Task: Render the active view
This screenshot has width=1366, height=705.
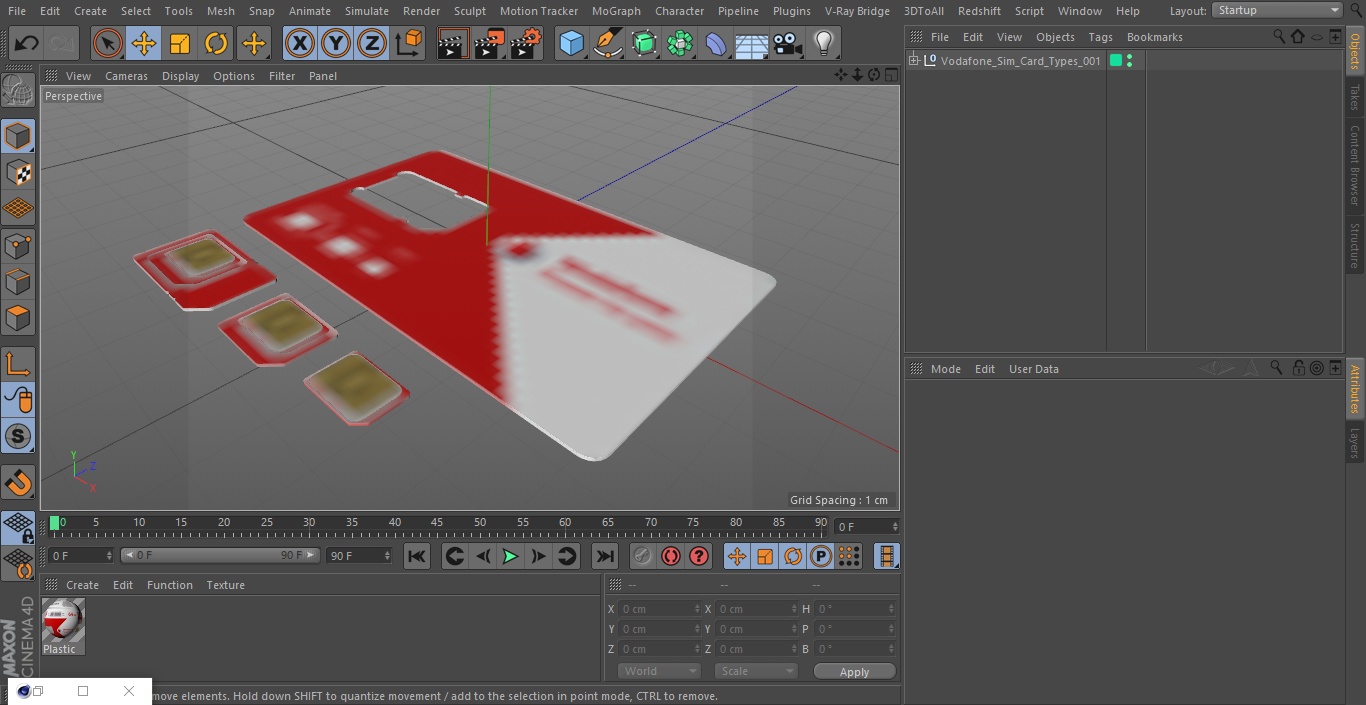Action: coord(453,43)
